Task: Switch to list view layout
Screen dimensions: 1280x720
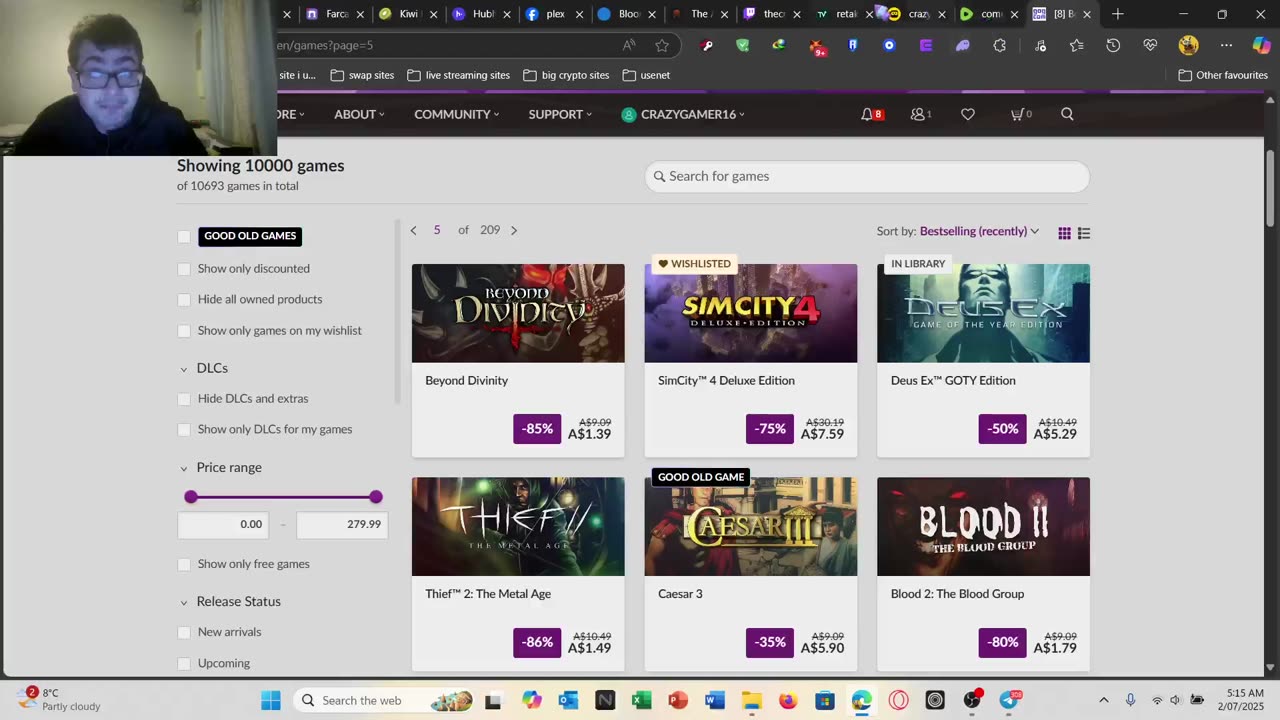Action: pos(1084,233)
